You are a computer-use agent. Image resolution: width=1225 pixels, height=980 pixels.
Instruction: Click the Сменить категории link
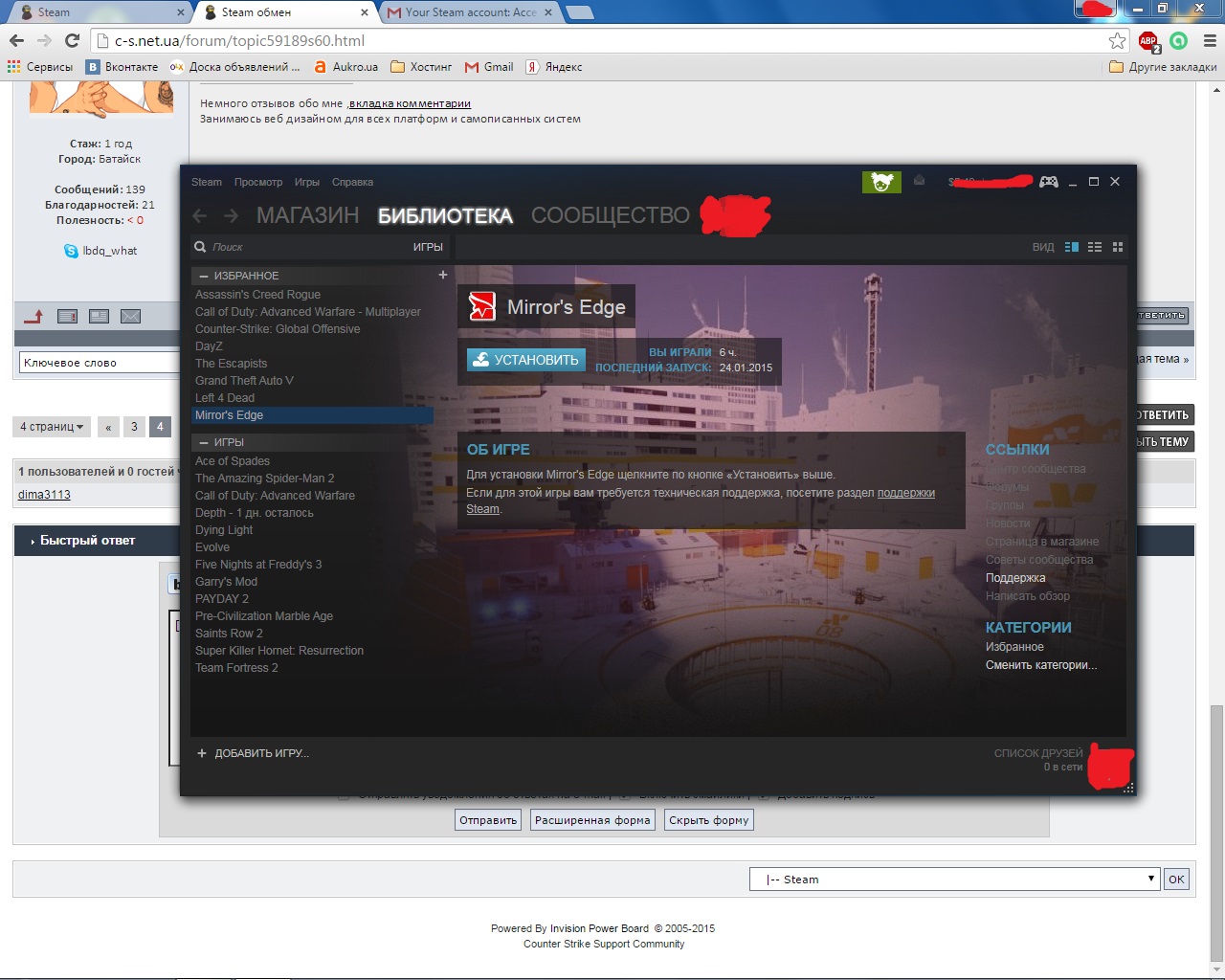(x=1041, y=665)
